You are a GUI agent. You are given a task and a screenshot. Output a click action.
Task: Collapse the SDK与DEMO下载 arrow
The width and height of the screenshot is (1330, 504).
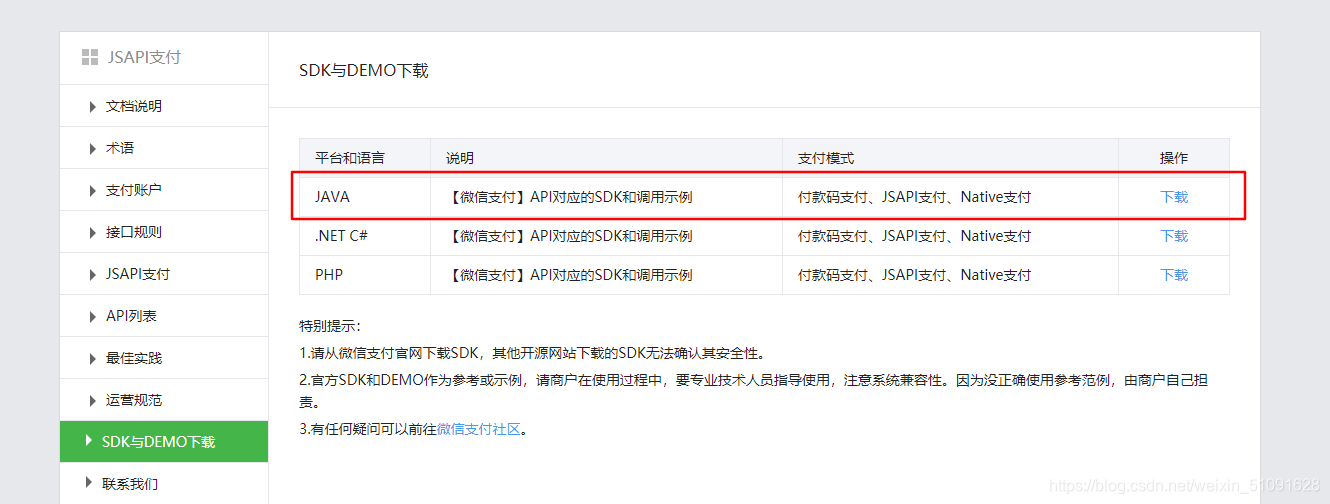89,442
